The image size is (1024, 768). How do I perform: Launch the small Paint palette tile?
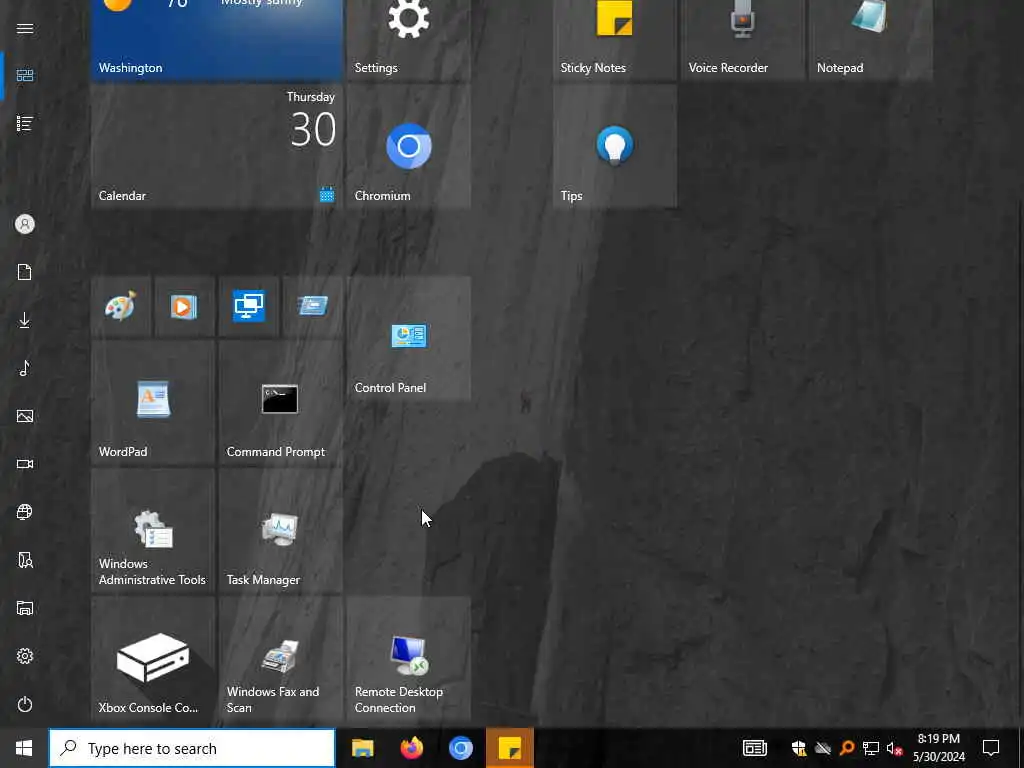tap(121, 306)
